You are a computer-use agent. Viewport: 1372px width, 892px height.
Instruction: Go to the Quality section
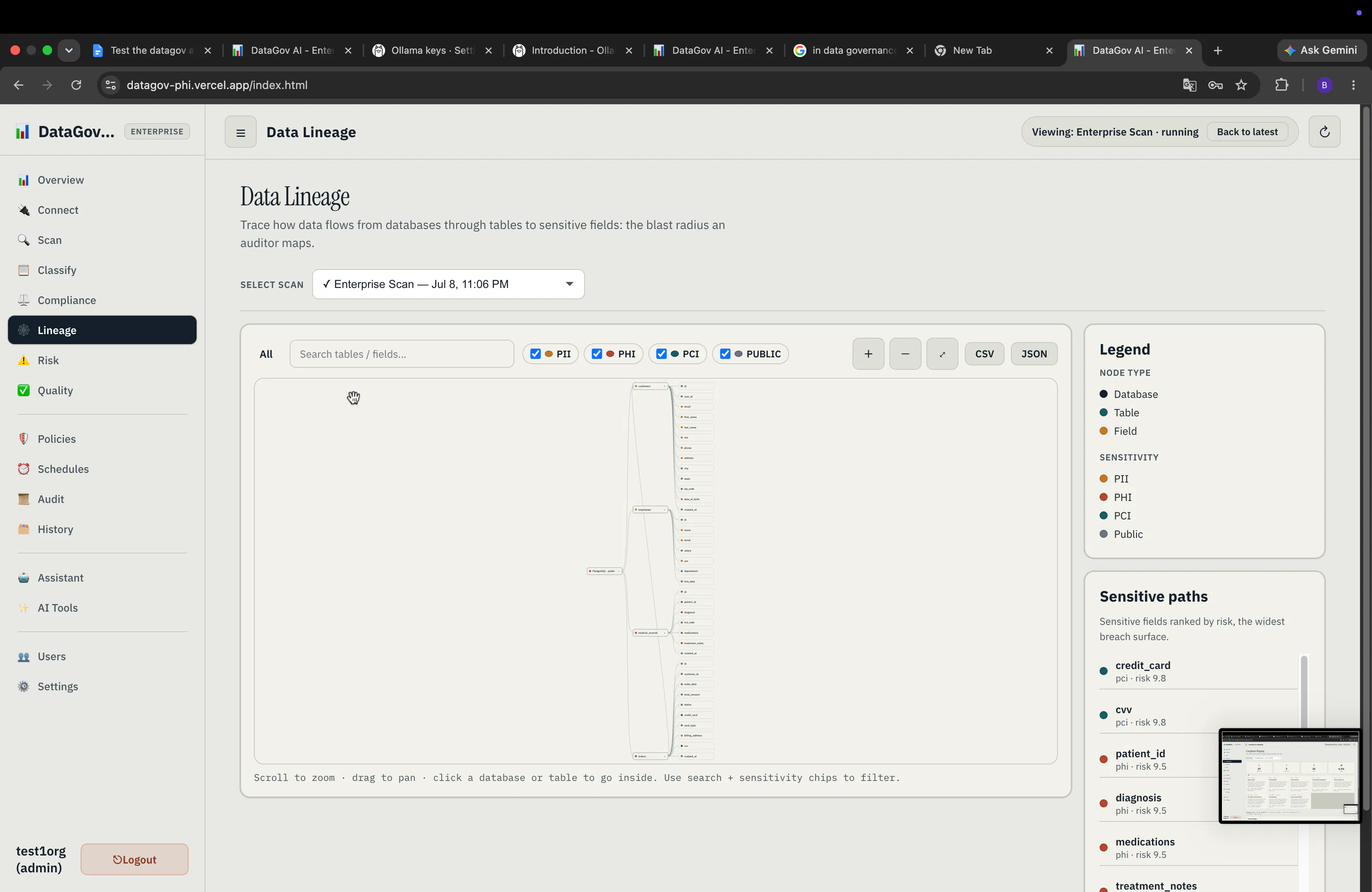point(102,390)
